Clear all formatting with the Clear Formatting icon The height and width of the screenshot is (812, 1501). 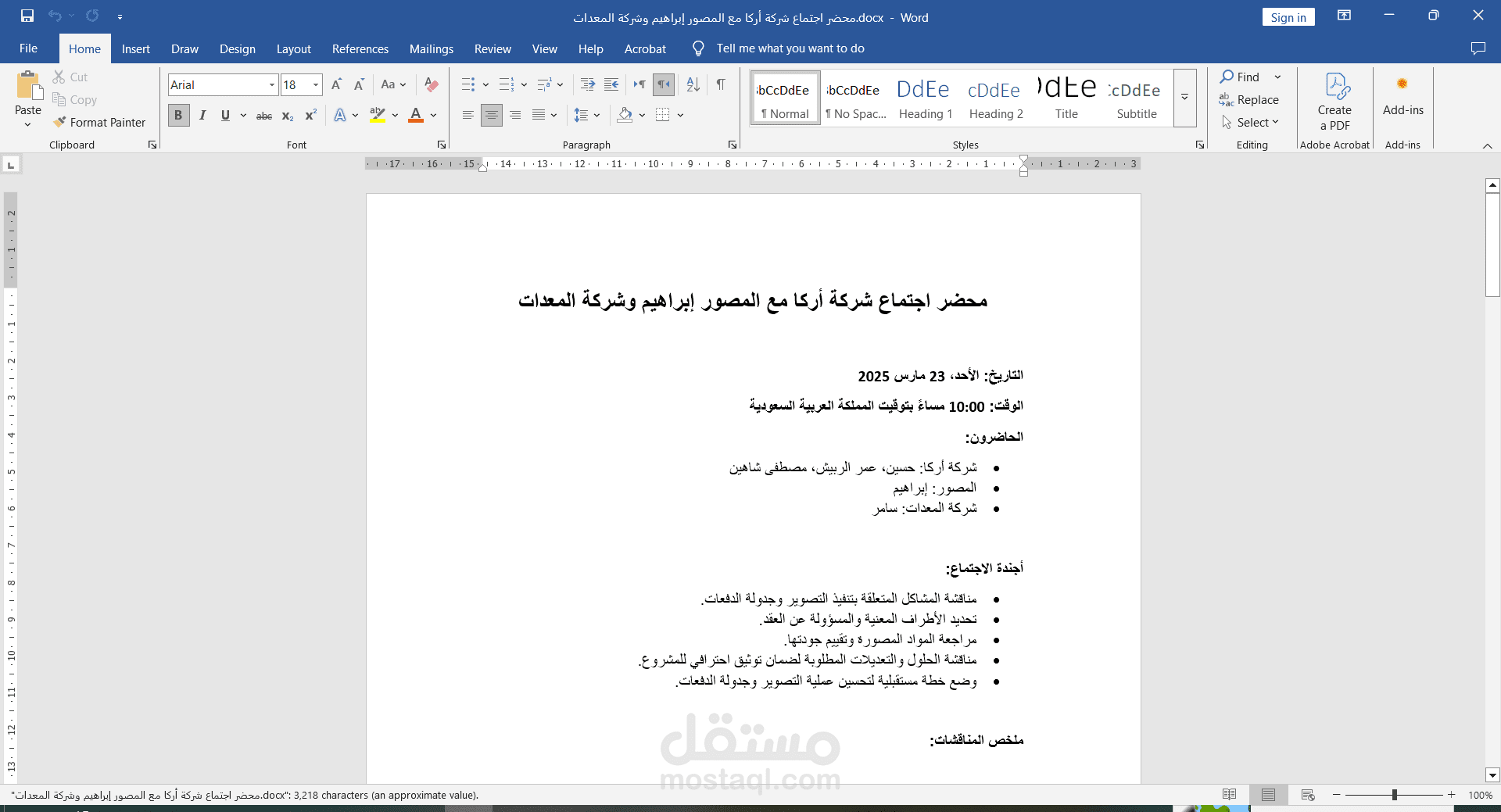click(x=431, y=84)
